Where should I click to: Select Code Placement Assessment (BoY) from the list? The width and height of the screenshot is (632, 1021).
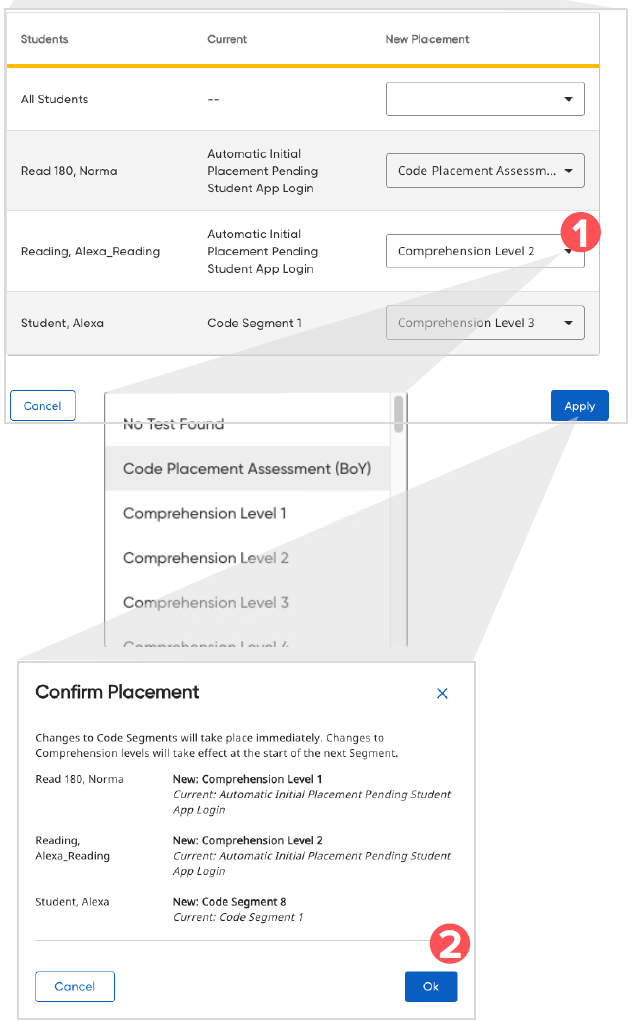pyautogui.click(x=245, y=468)
